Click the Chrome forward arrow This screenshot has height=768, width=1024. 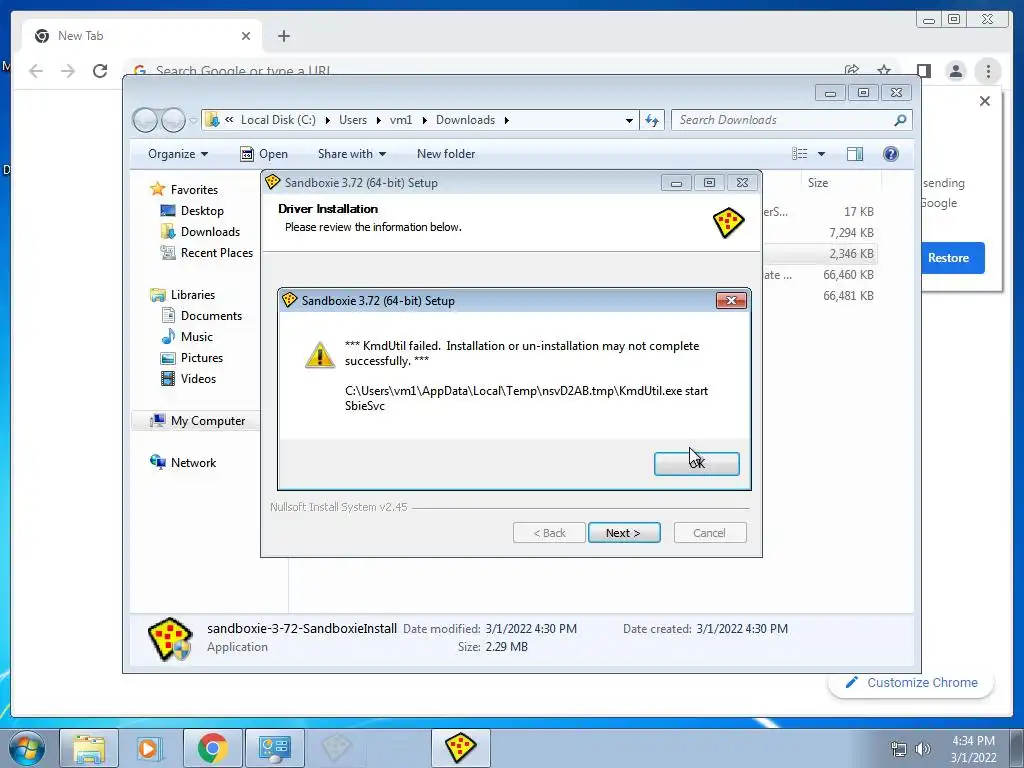pos(68,71)
